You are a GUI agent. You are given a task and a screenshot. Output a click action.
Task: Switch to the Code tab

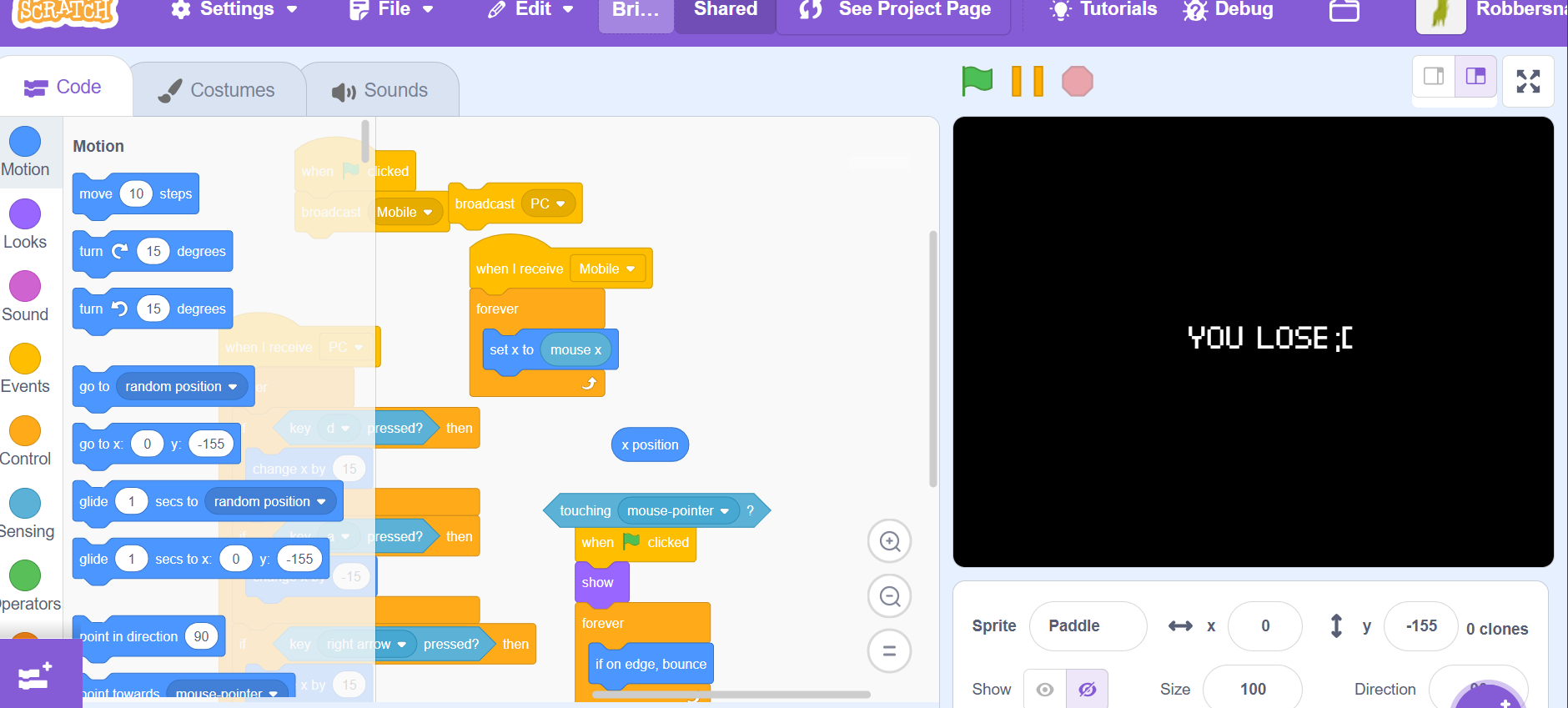click(64, 87)
